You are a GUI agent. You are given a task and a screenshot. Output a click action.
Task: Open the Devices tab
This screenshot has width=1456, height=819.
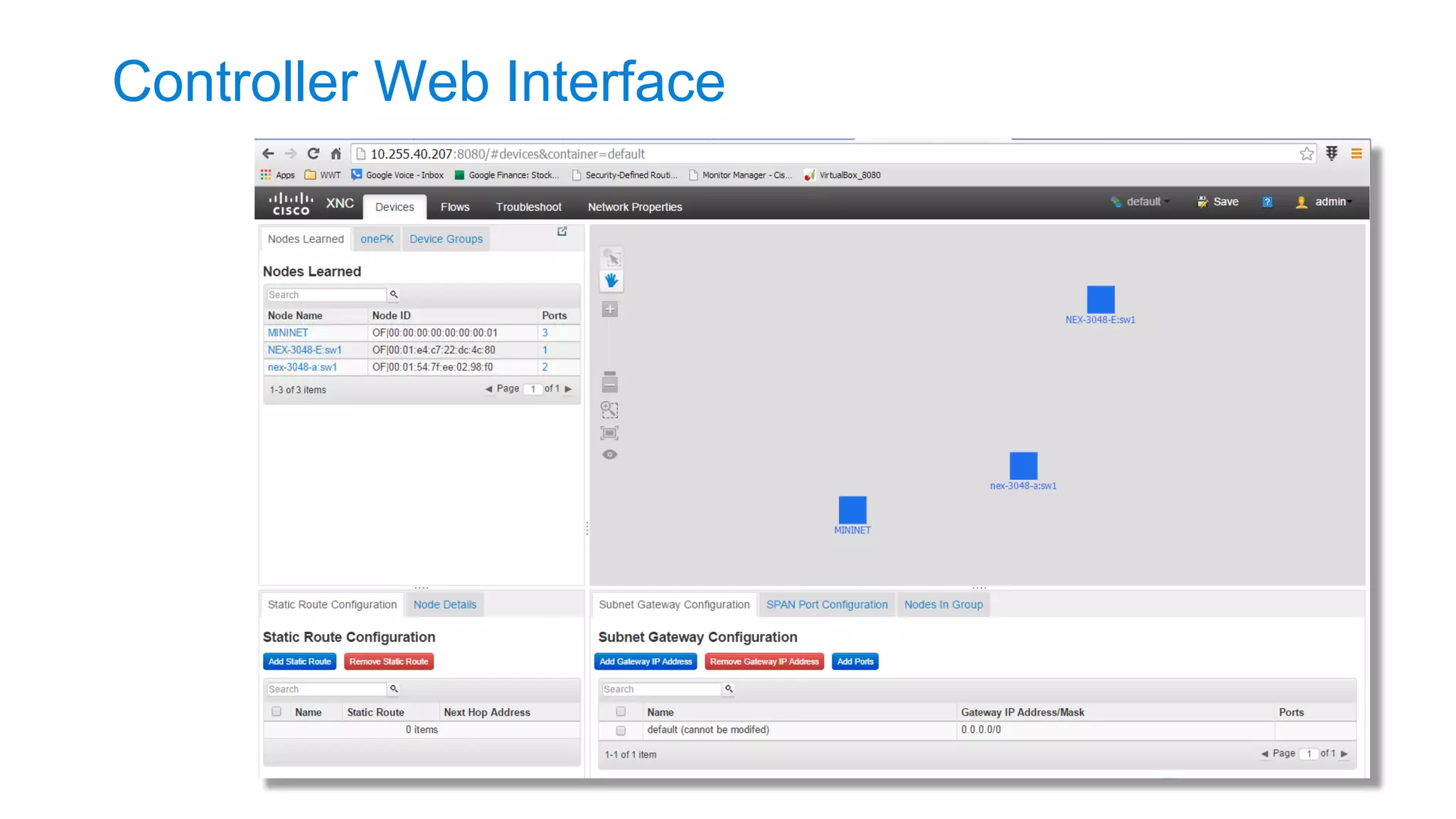(x=395, y=207)
